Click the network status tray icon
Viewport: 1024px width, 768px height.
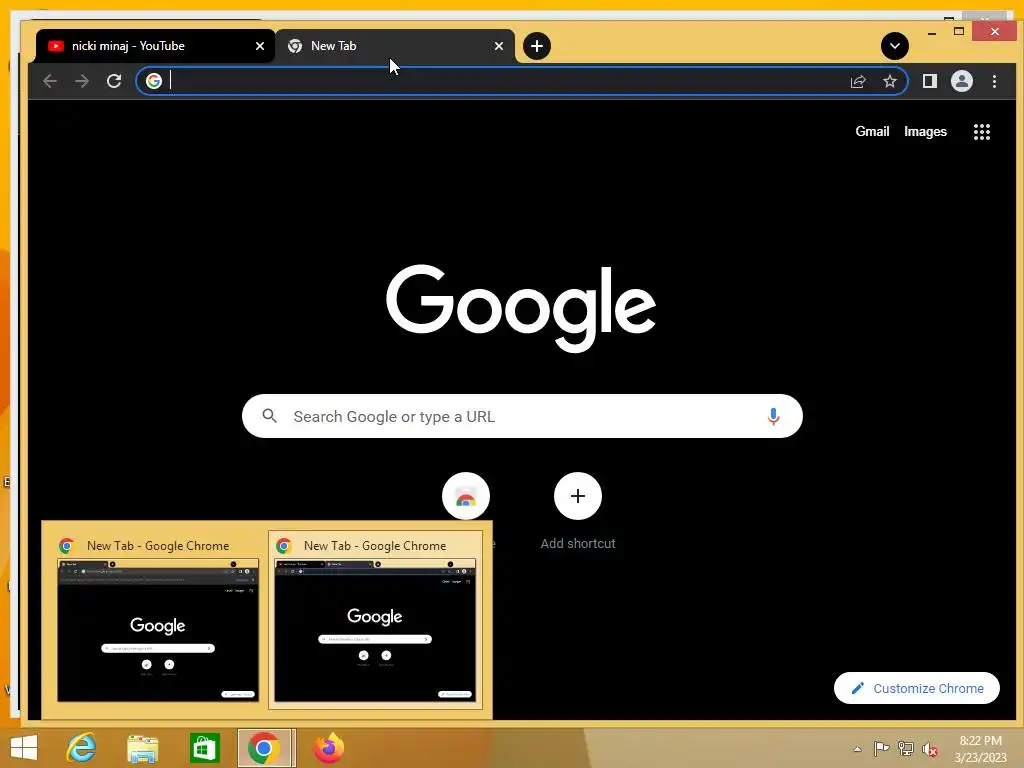(906, 749)
